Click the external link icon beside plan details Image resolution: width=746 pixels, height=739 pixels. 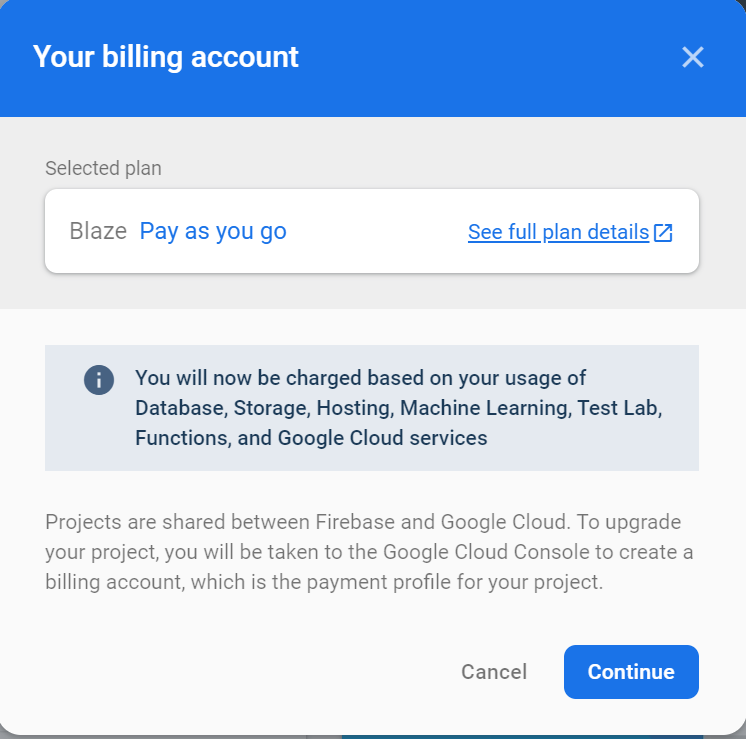click(x=663, y=233)
